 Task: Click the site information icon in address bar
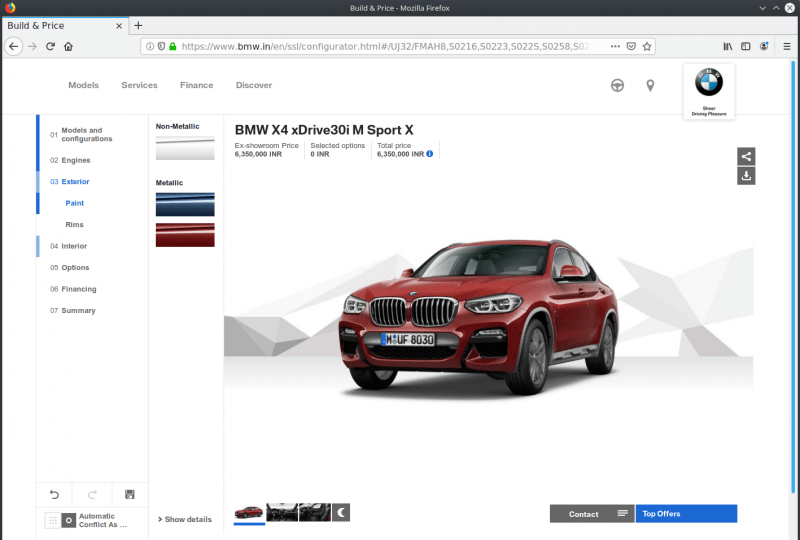(150, 46)
